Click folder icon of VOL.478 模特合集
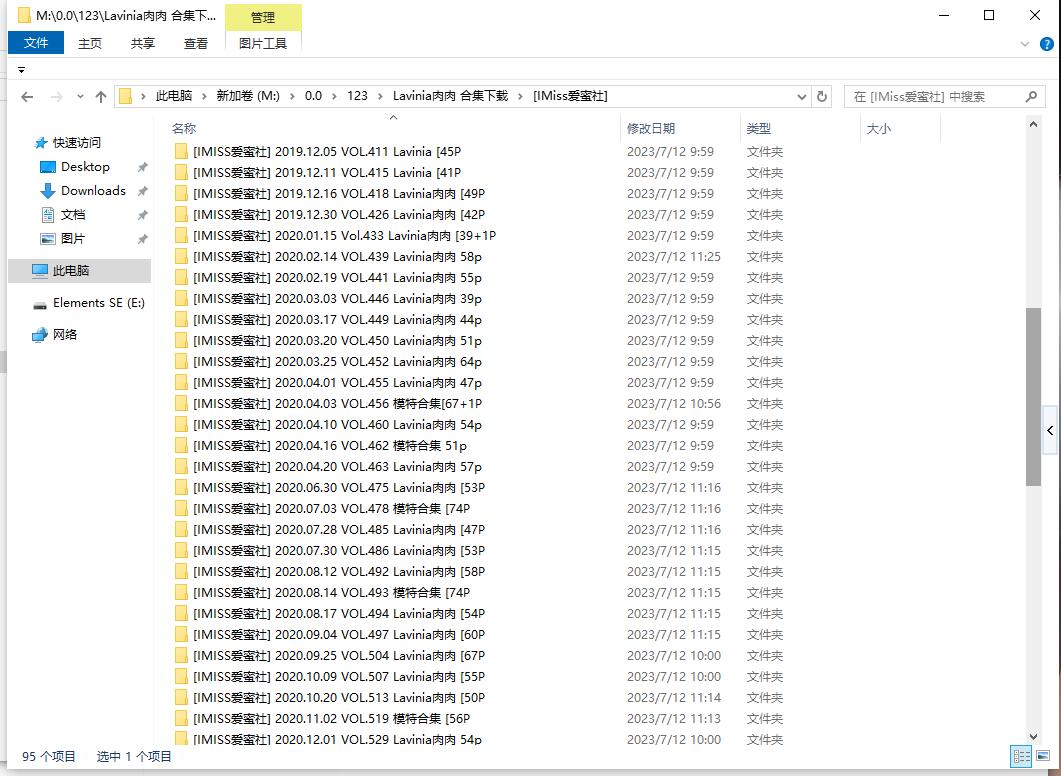1061x776 pixels. pos(181,508)
